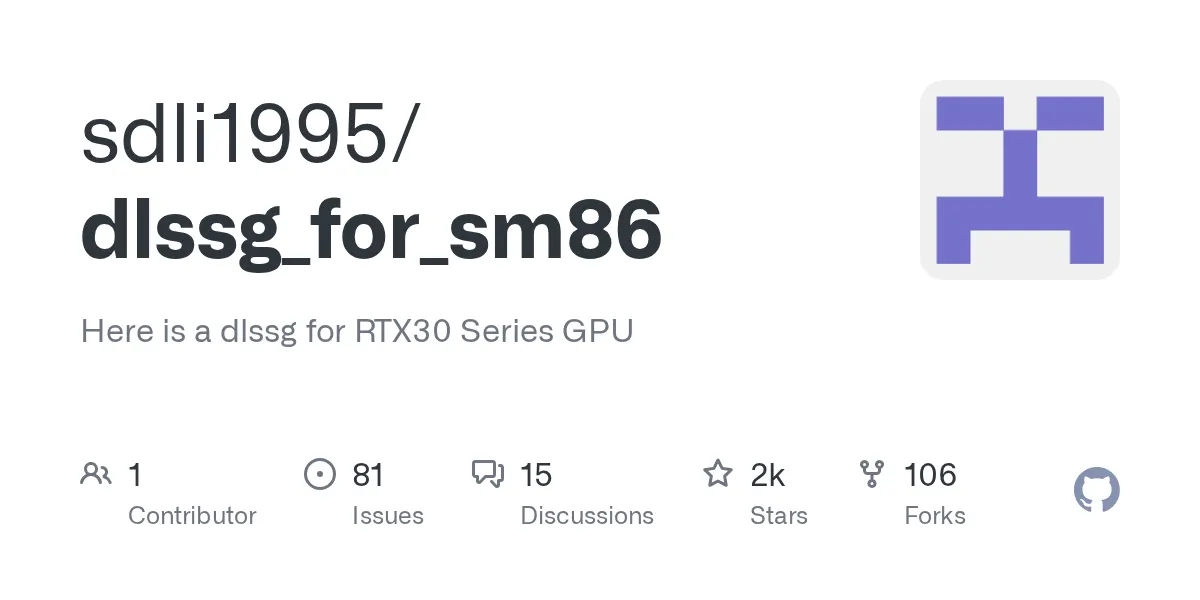Select the issue count 81
This screenshot has width=1200, height=600.
click(x=368, y=475)
